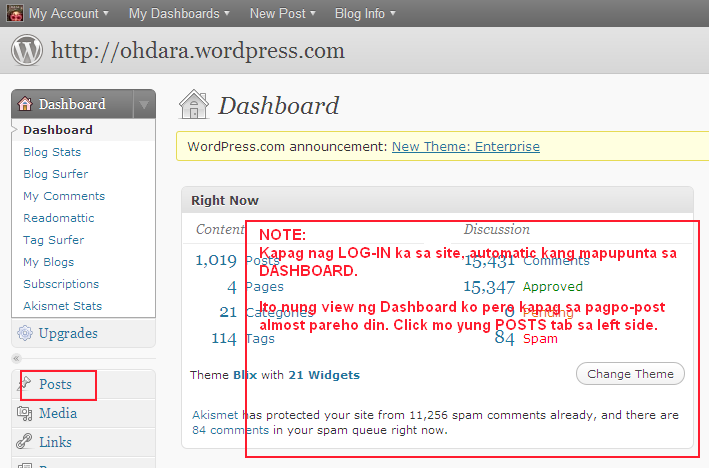Expand the New Post dropdown
The height and width of the screenshot is (468, 709).
tap(282, 13)
